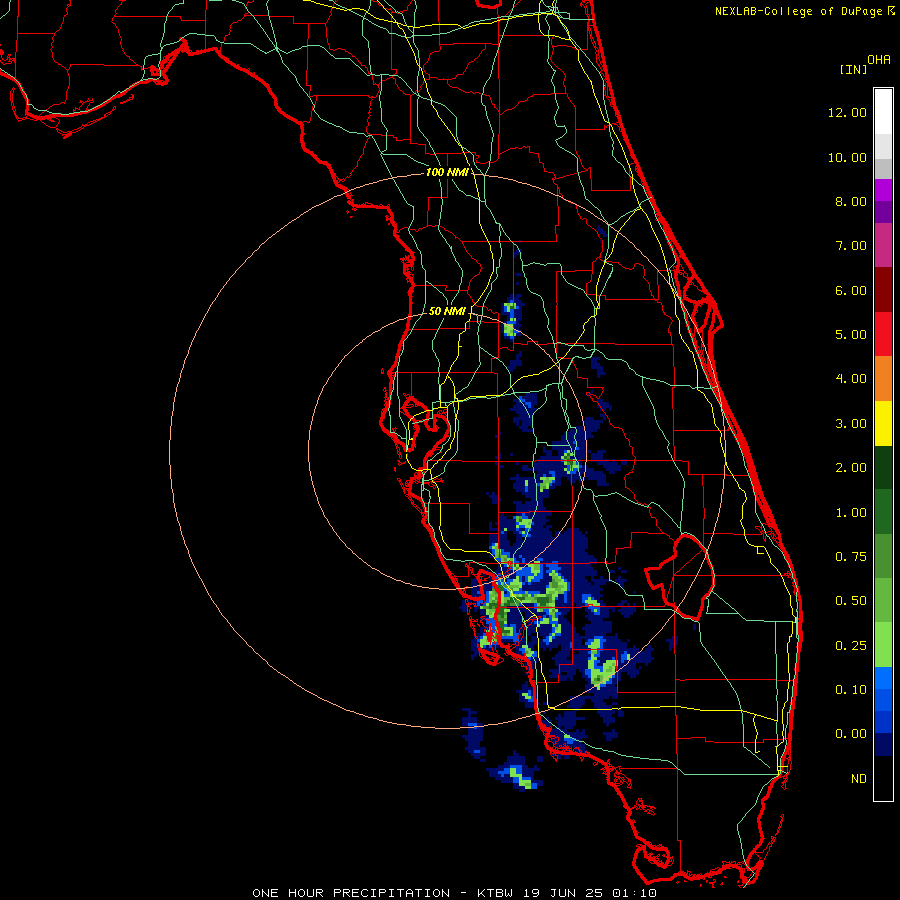Image resolution: width=900 pixels, height=900 pixels.
Task: Click the ND legend label
Action: coord(859,779)
